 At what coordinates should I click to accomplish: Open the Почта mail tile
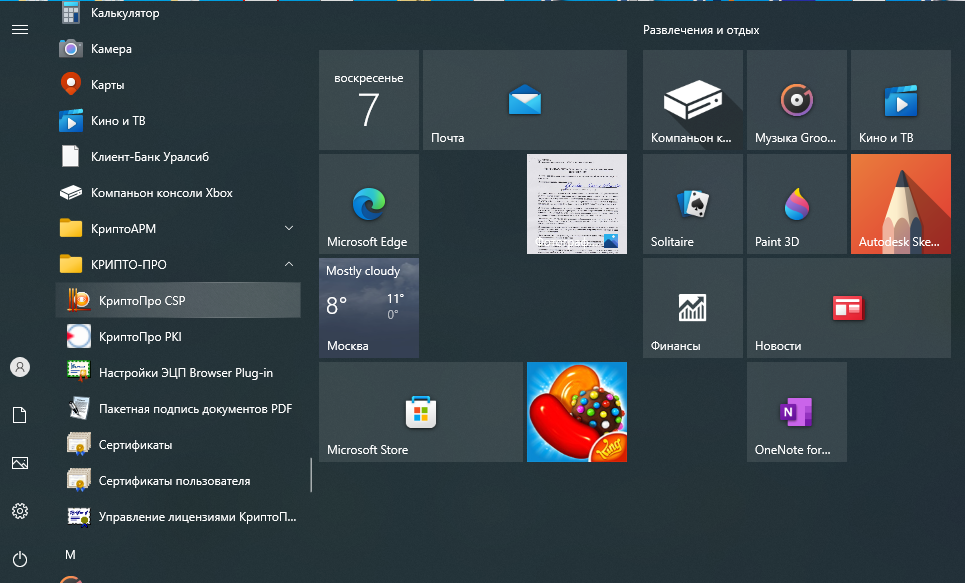click(525, 100)
